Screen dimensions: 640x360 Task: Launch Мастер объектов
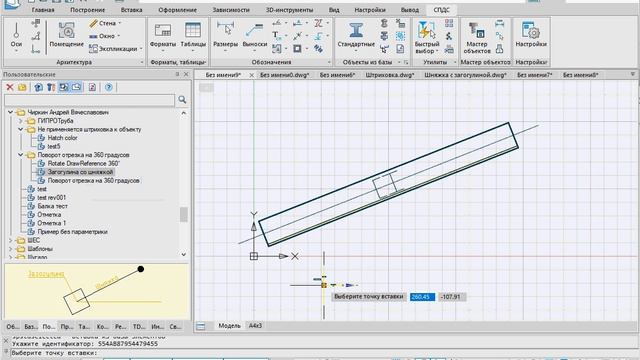[477, 37]
